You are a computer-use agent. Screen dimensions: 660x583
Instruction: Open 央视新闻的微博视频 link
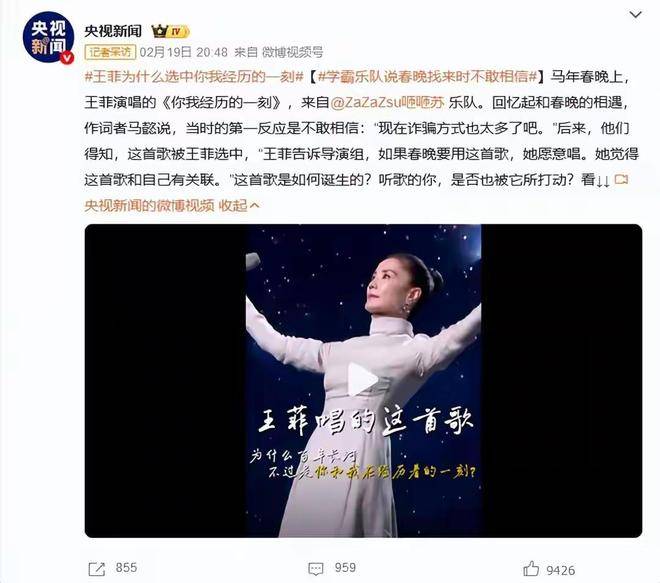coord(149,205)
